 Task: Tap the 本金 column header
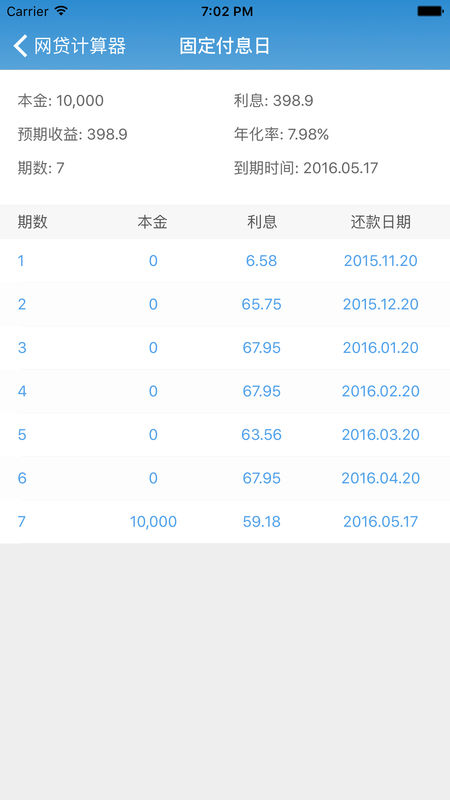pyautogui.click(x=153, y=222)
